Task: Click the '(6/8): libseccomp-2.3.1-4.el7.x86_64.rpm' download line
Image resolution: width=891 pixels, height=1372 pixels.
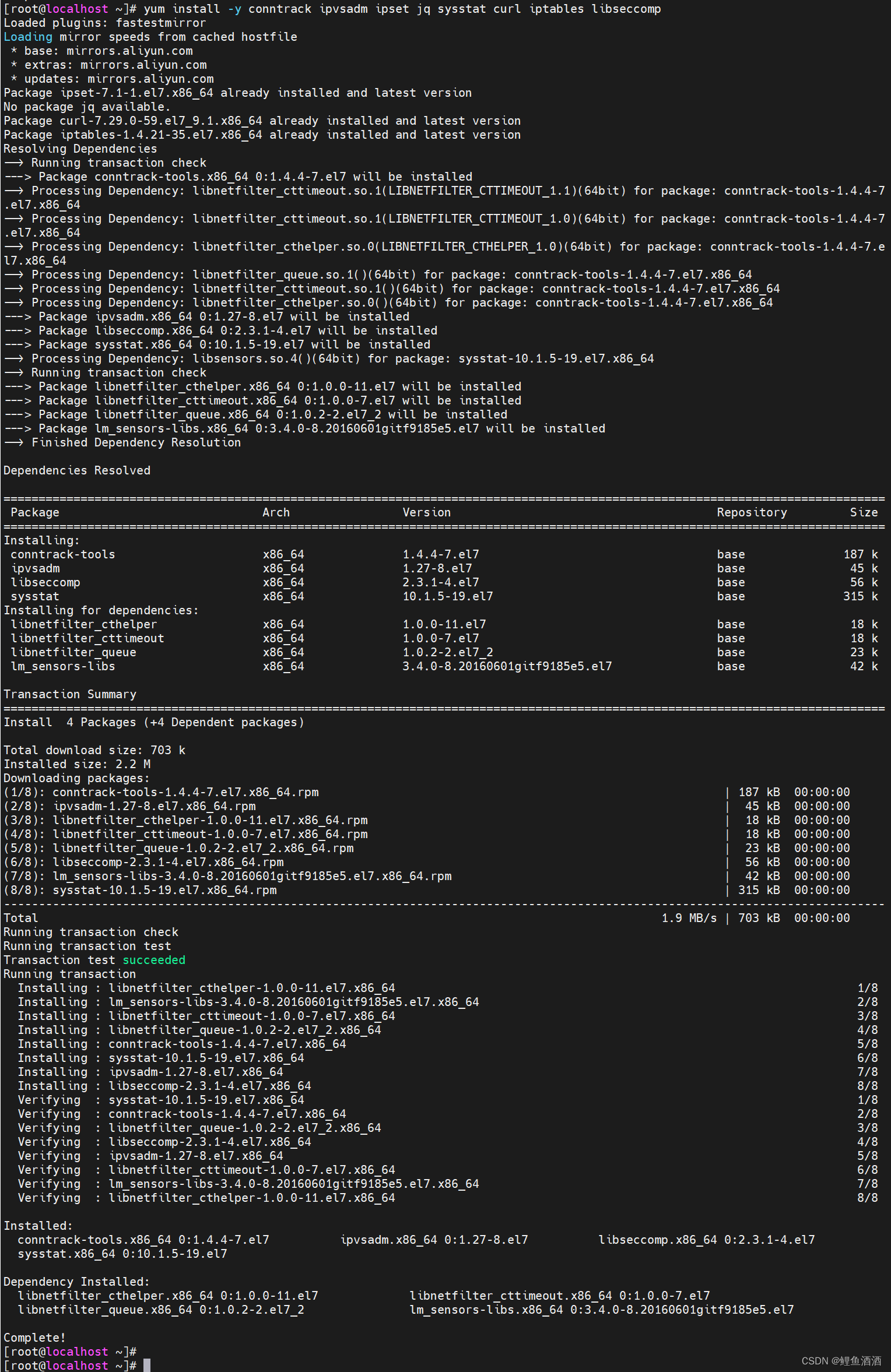Action: (427, 862)
